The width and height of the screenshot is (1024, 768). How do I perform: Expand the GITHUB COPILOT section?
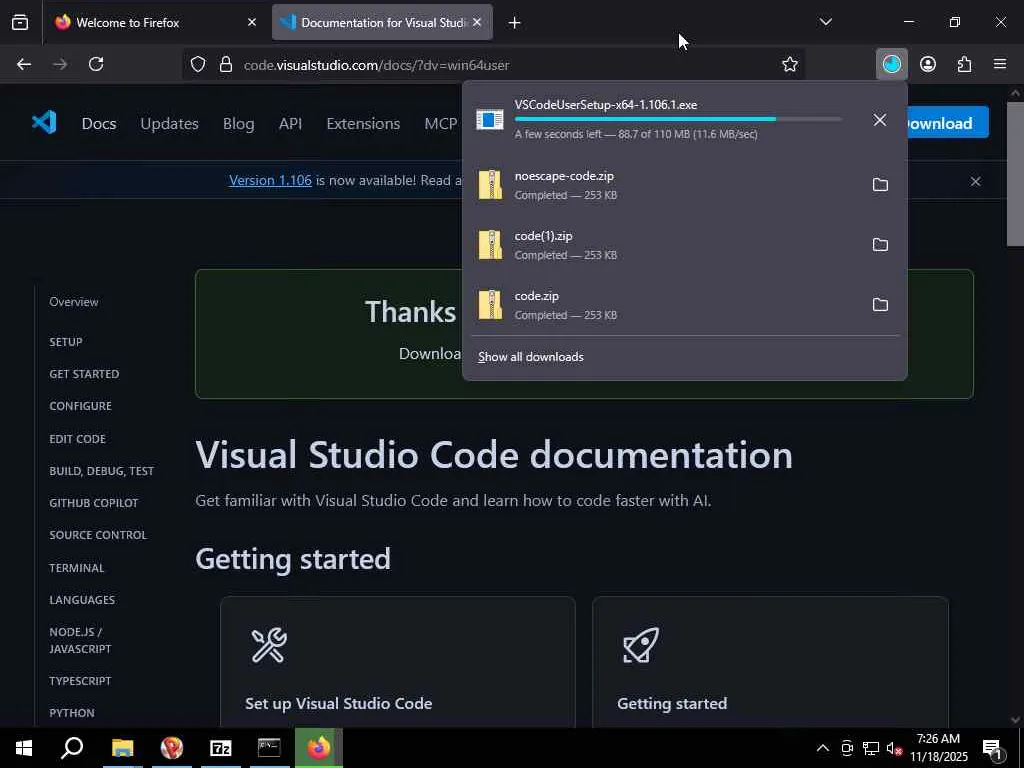pyautogui.click(x=94, y=503)
